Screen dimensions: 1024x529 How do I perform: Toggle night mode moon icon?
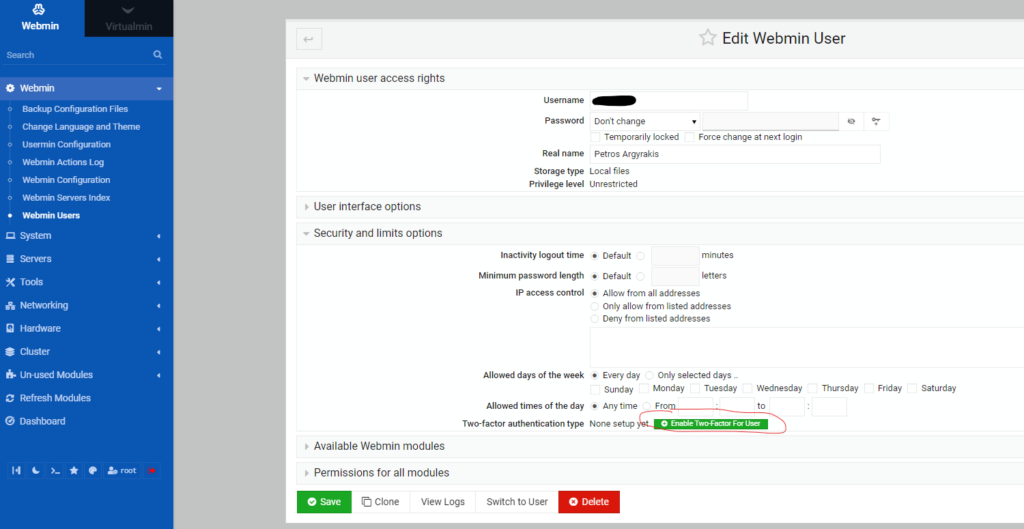pos(36,470)
